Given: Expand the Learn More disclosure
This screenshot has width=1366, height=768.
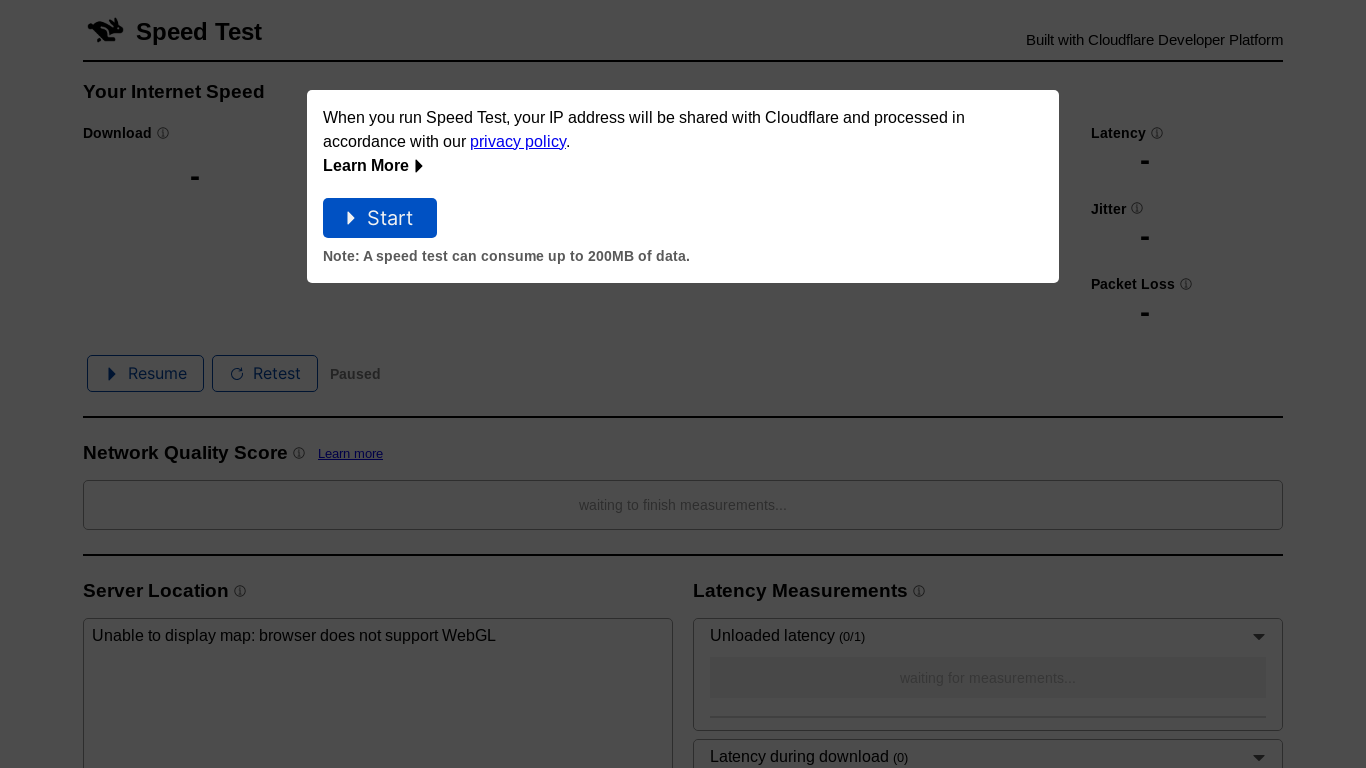Looking at the screenshot, I should [x=373, y=166].
